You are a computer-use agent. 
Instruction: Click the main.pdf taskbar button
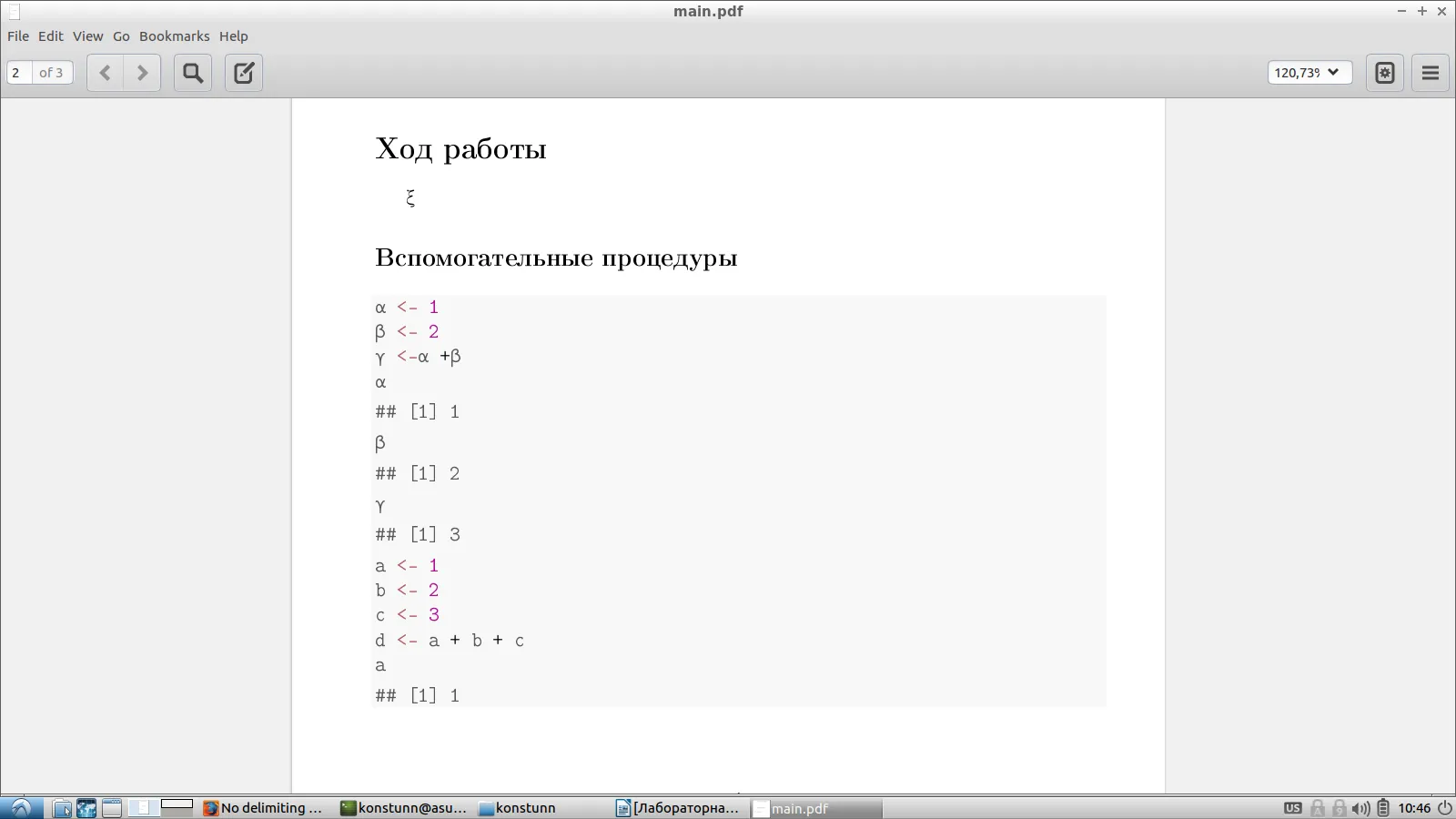[816, 808]
